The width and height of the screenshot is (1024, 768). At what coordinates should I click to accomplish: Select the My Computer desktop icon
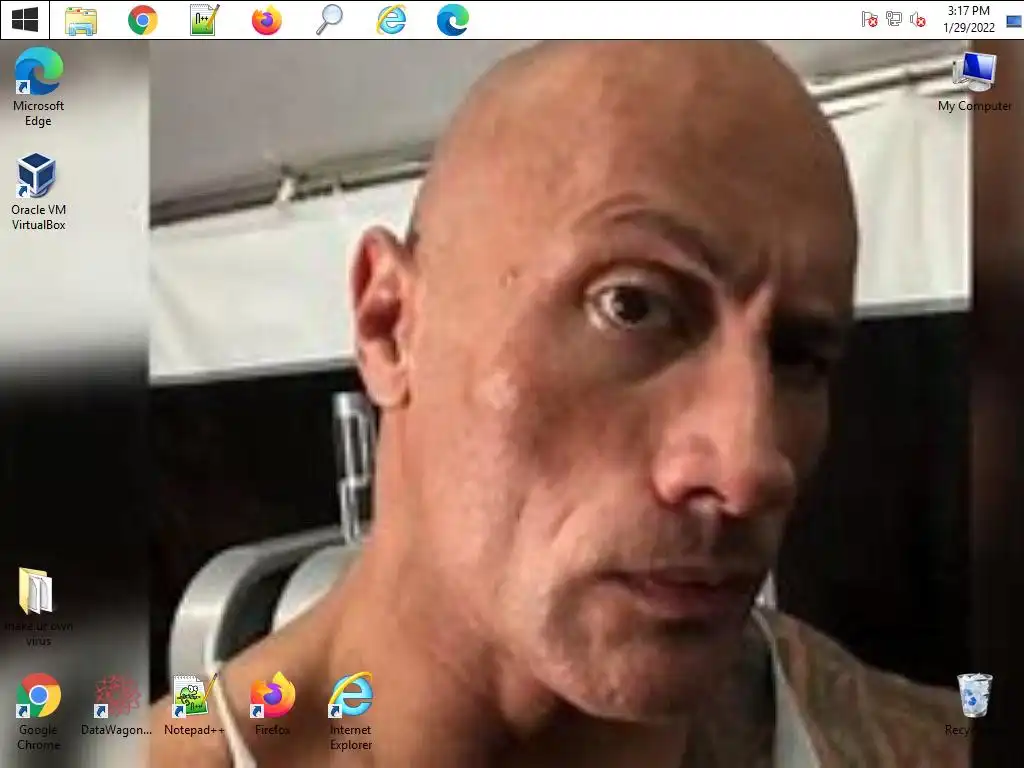[x=974, y=81]
